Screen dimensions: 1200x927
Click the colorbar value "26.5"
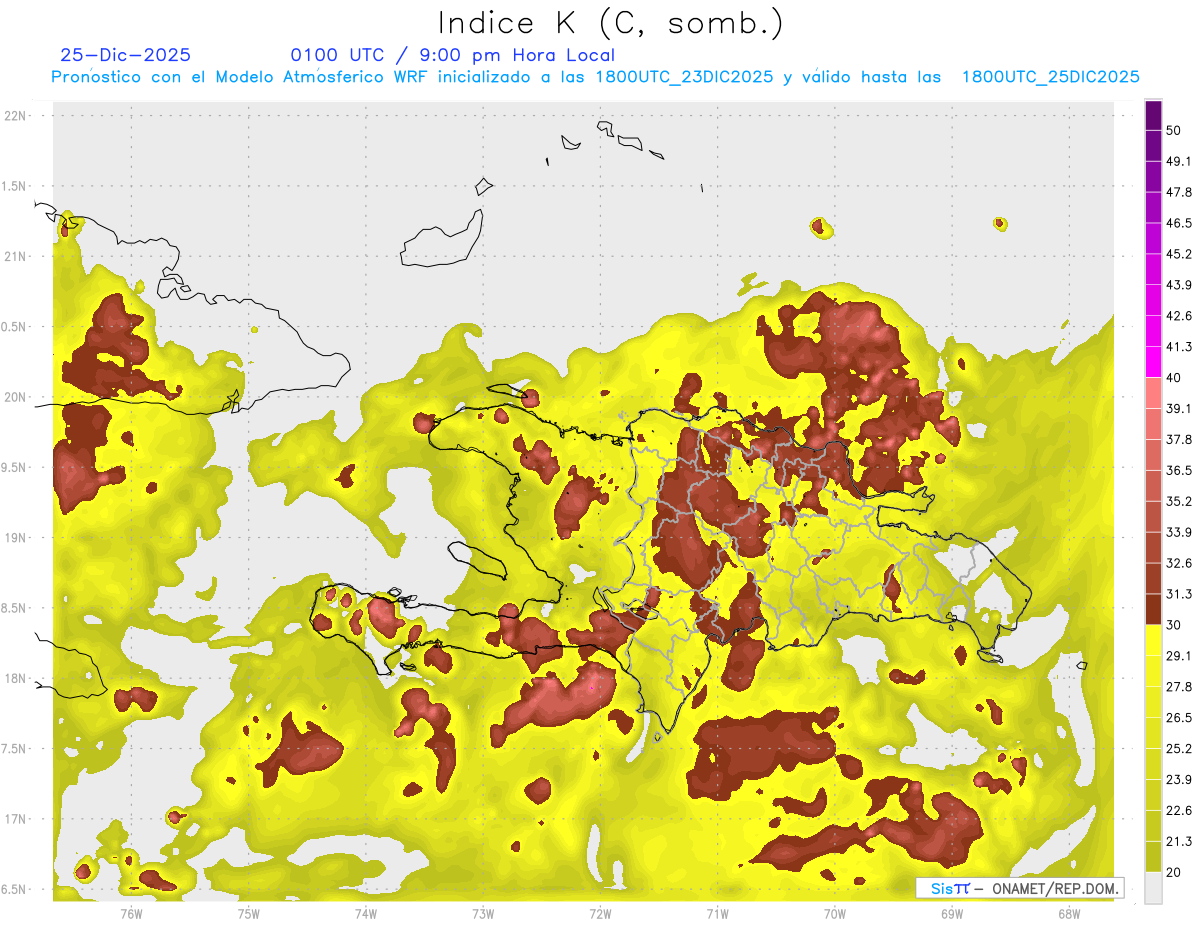pos(1179,717)
